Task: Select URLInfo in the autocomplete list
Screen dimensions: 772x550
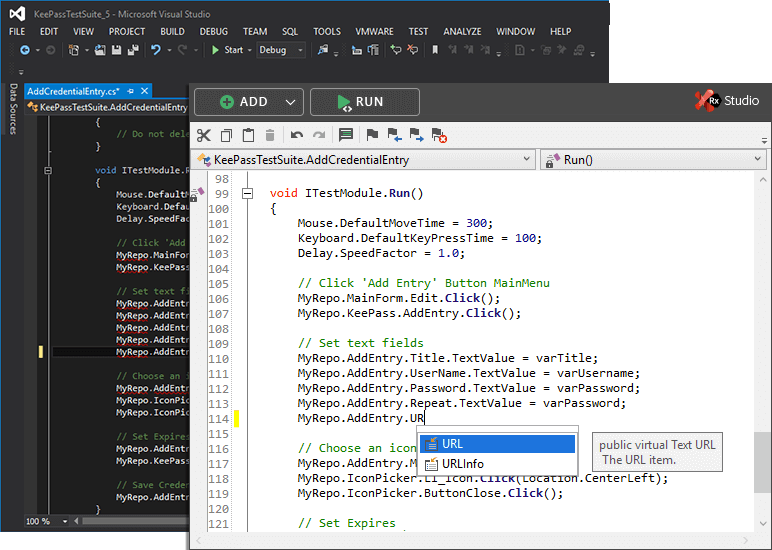Action: coord(497,464)
